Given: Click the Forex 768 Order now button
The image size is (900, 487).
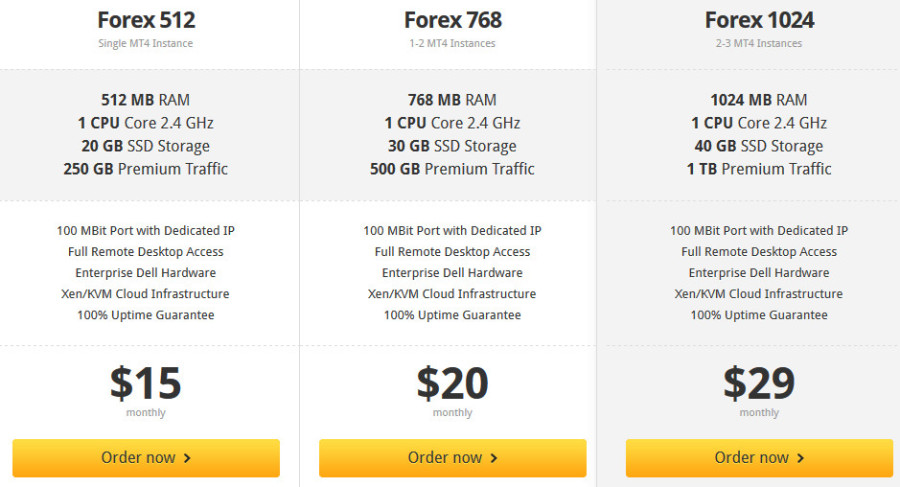Looking at the screenshot, I should pos(452,458).
